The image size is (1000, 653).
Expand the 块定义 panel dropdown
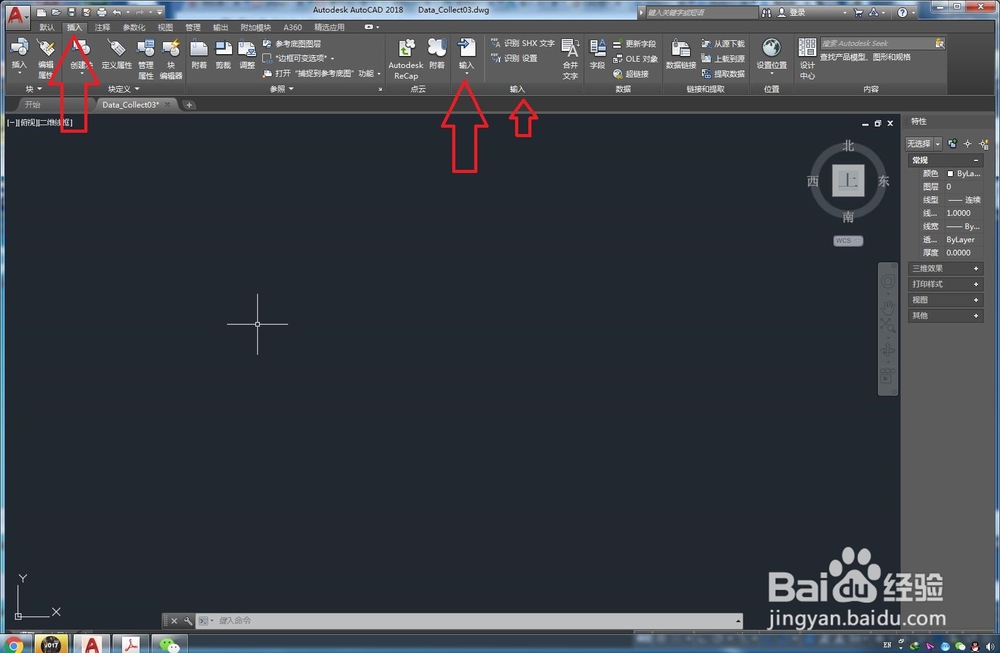tap(123, 89)
